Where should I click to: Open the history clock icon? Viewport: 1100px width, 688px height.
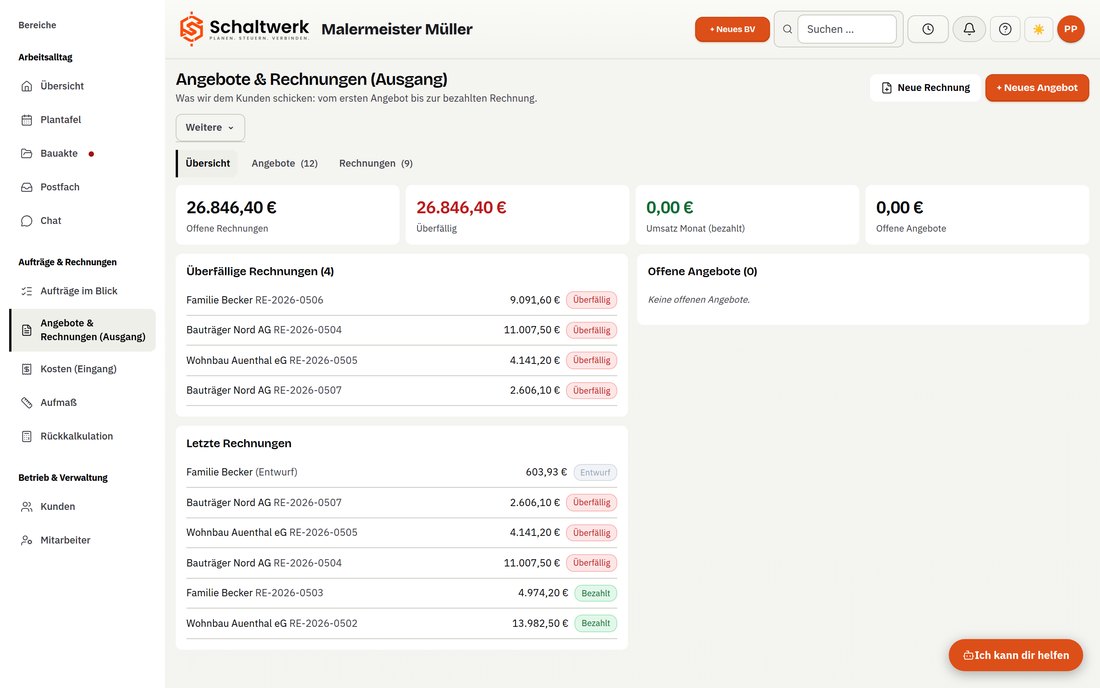928,29
